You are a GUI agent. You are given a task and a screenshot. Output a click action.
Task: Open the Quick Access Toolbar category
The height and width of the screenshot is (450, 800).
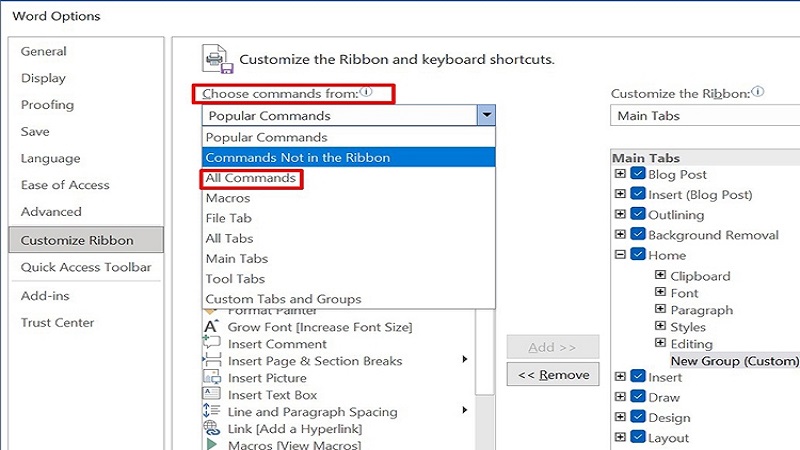click(x=86, y=267)
